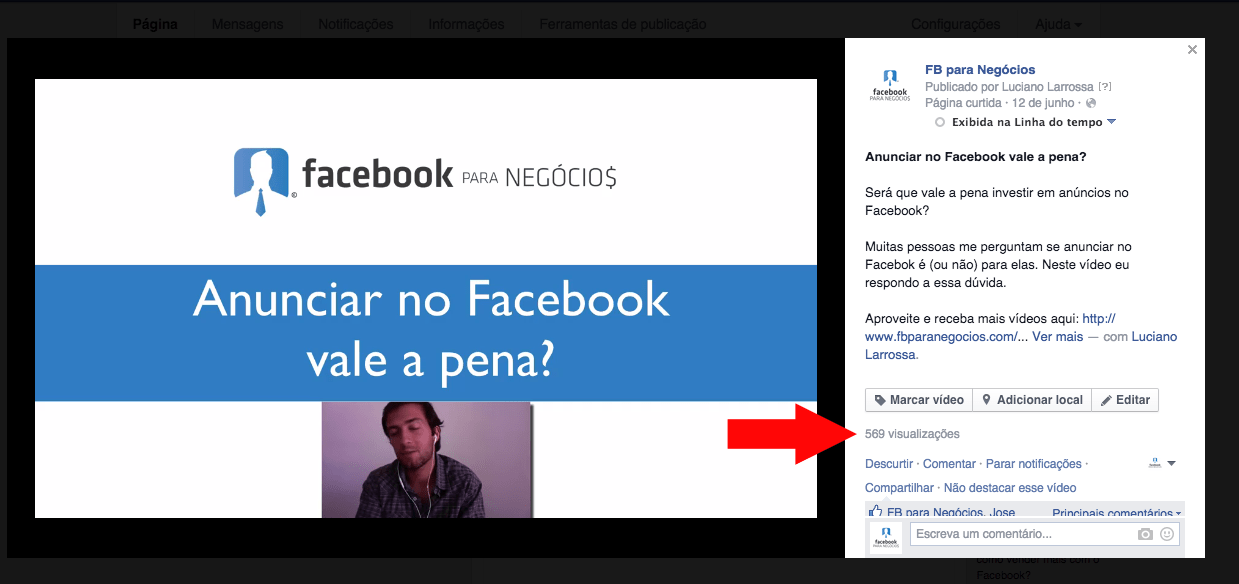Click Descurtir to unlike the video

pos(889,464)
